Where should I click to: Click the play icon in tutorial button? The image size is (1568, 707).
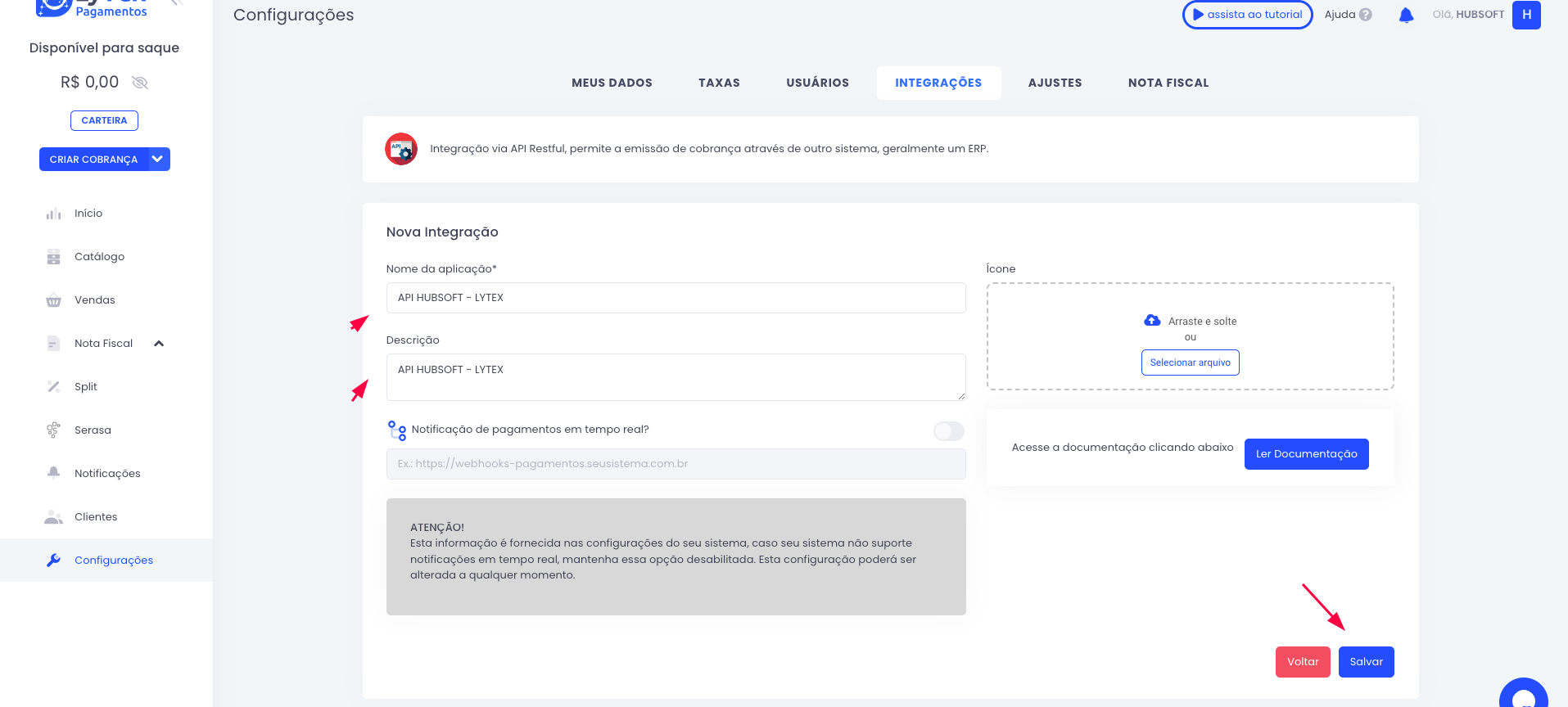pos(1199,15)
